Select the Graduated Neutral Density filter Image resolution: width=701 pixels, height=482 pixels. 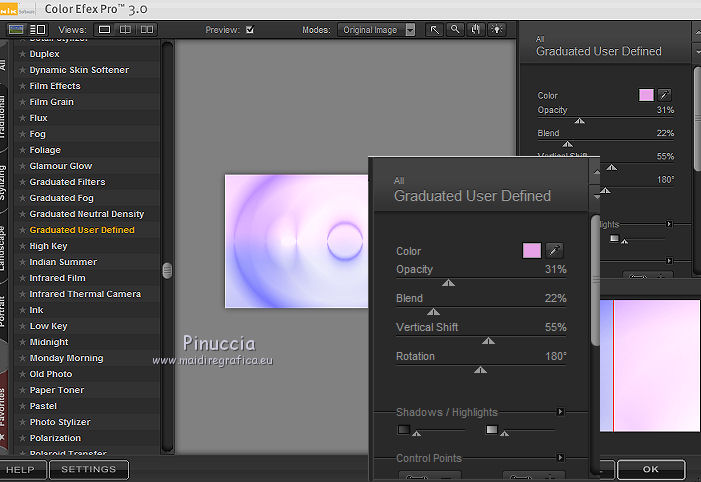pyautogui.click(x=87, y=214)
